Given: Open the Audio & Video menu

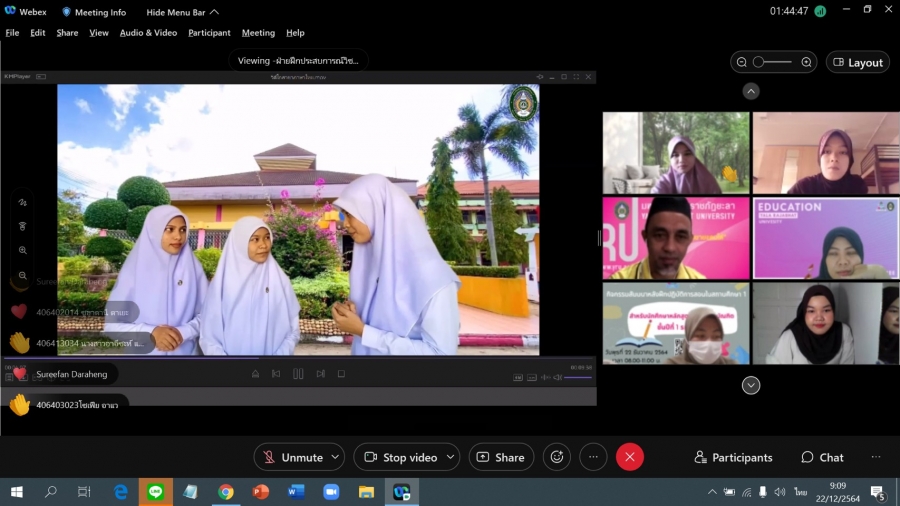Looking at the screenshot, I should (148, 33).
